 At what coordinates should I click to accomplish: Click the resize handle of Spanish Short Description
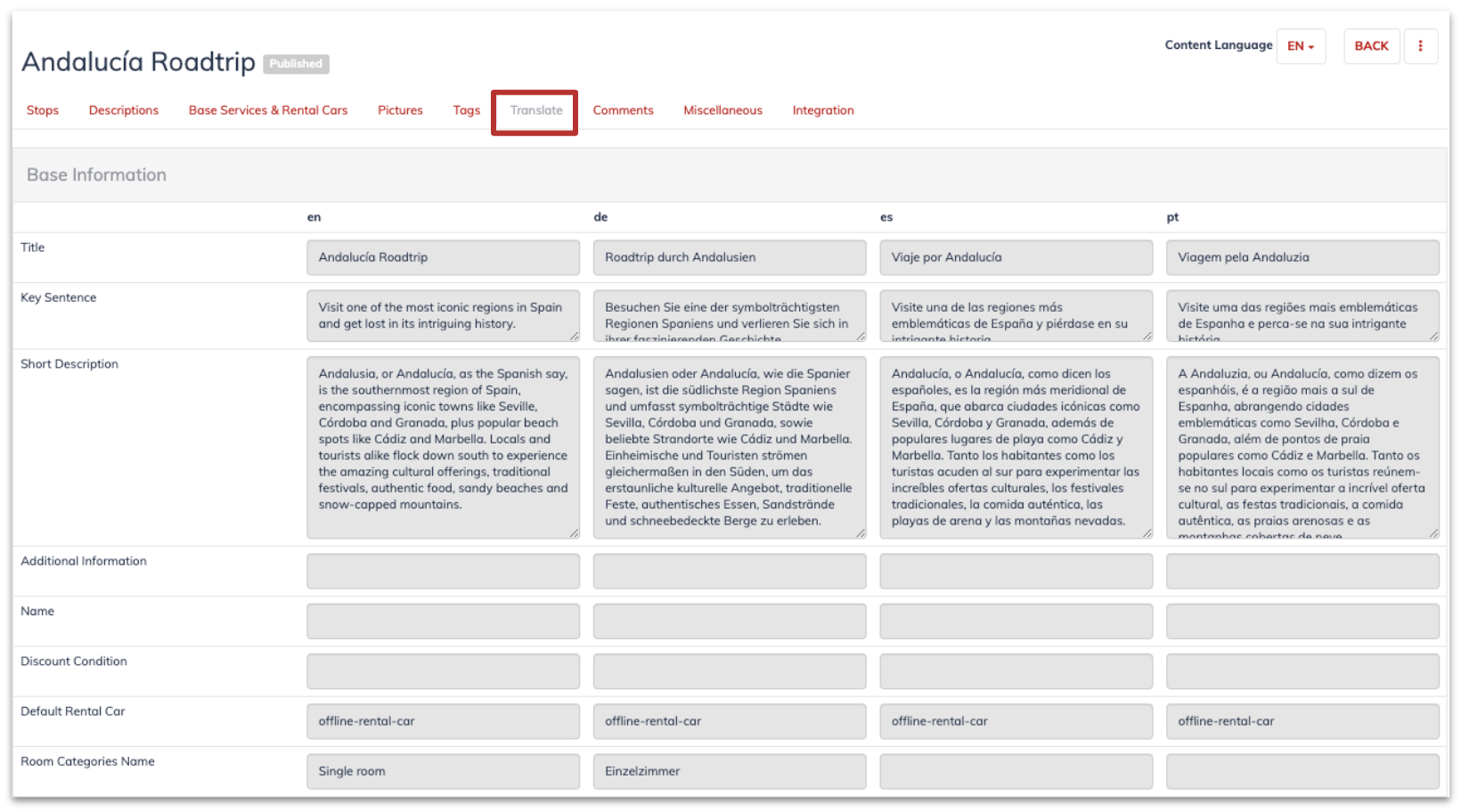point(1147,533)
